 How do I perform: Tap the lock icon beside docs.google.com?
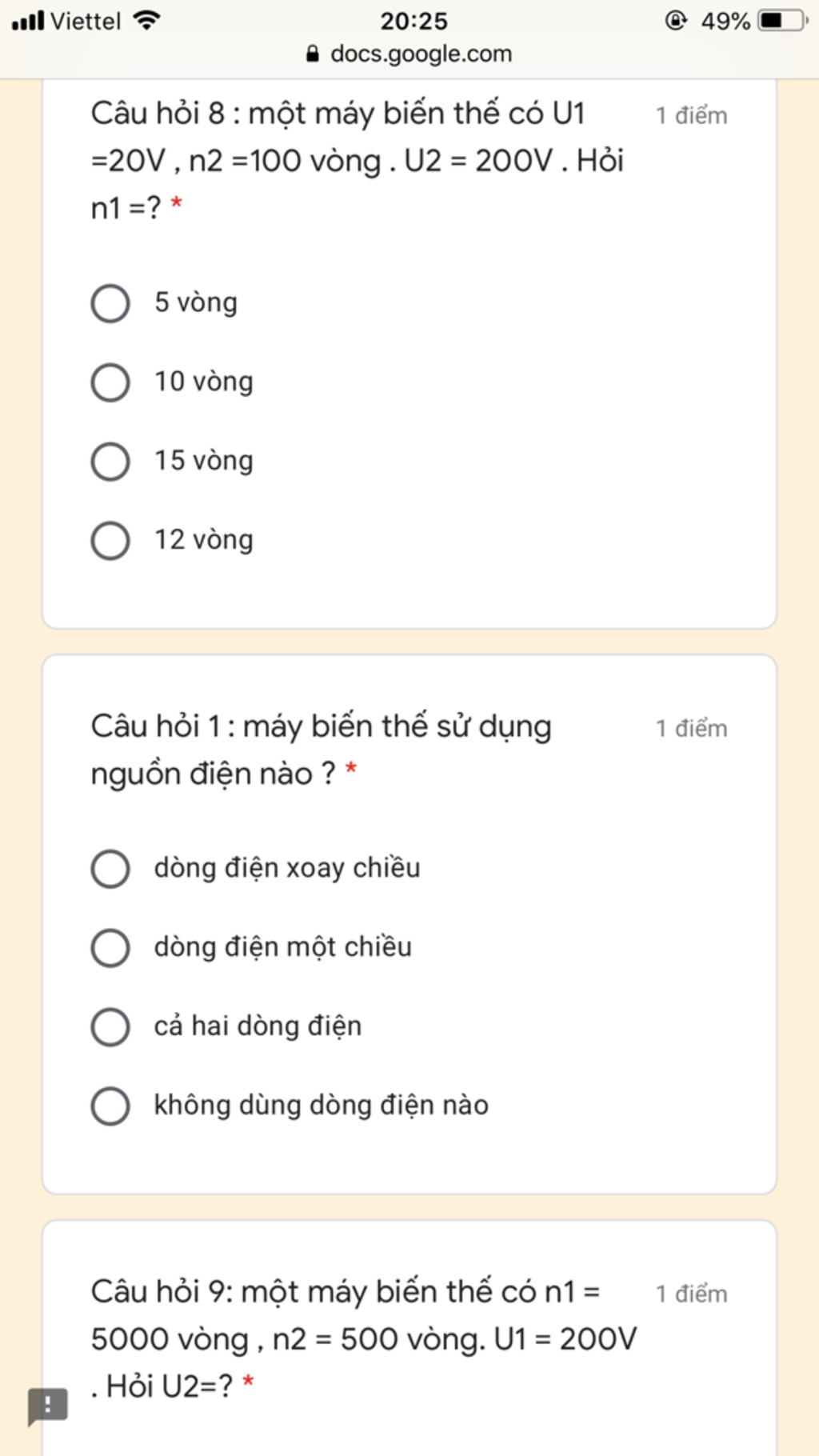[313, 54]
